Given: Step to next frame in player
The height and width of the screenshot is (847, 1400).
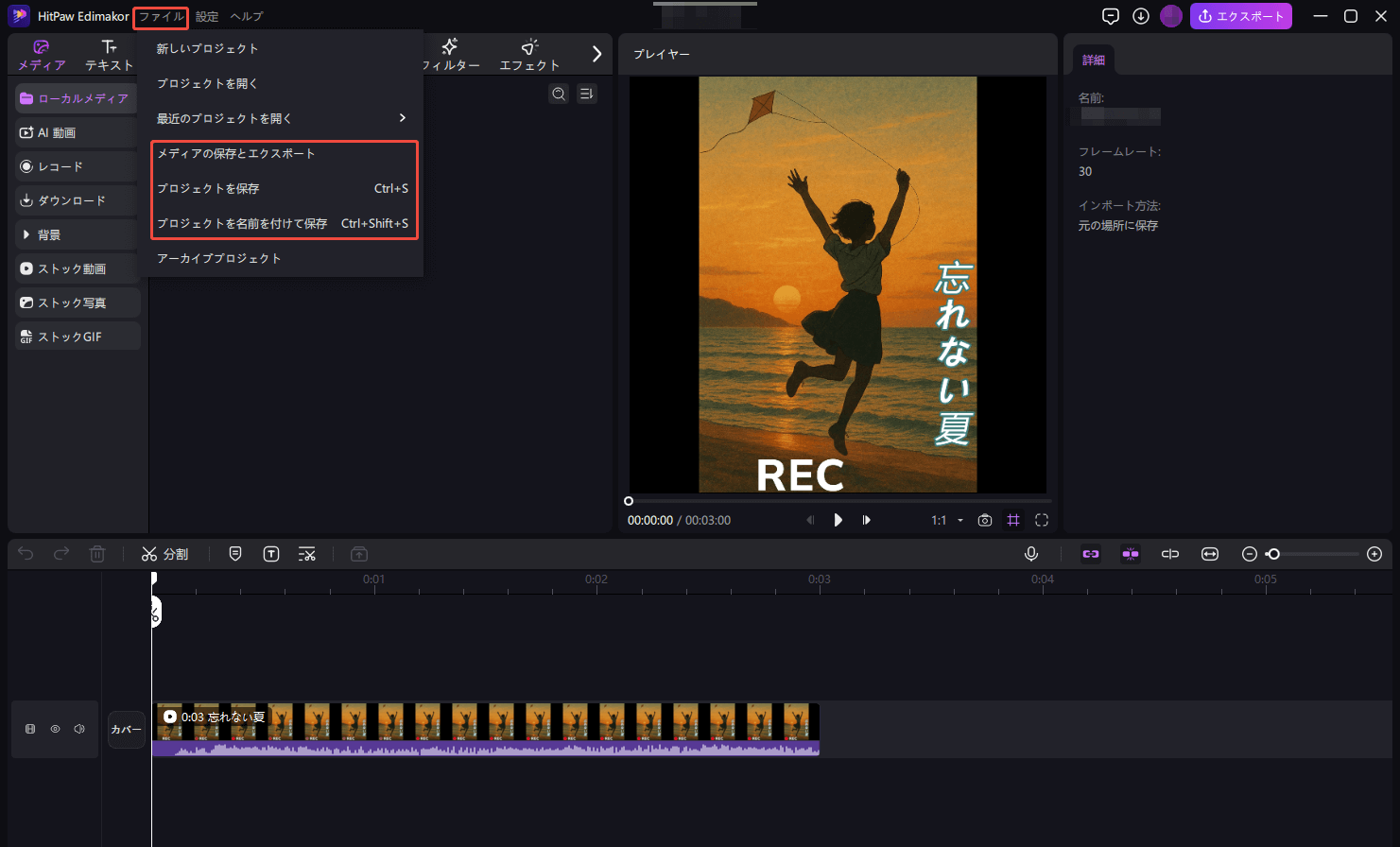Looking at the screenshot, I should (x=866, y=520).
